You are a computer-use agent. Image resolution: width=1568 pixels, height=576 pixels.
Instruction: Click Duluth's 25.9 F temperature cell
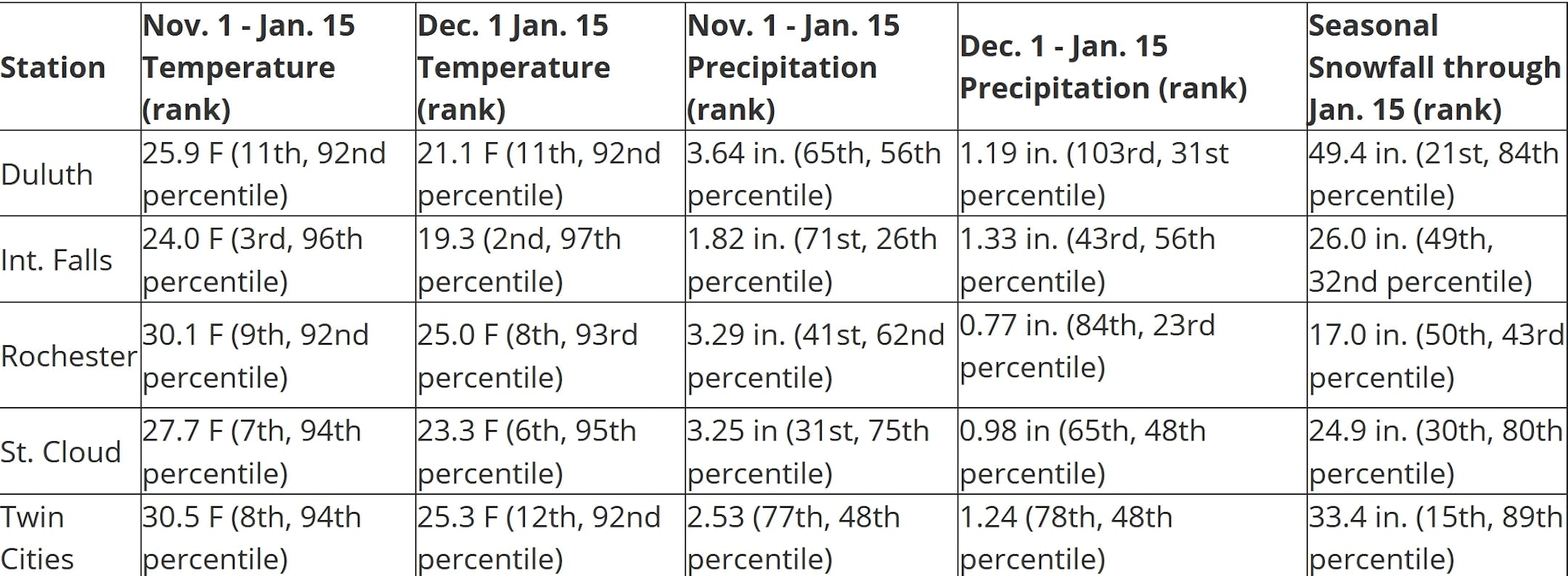coord(263,174)
